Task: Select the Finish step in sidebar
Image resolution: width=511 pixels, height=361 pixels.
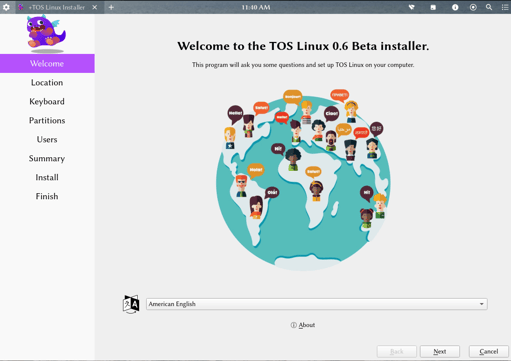Action: click(x=47, y=196)
